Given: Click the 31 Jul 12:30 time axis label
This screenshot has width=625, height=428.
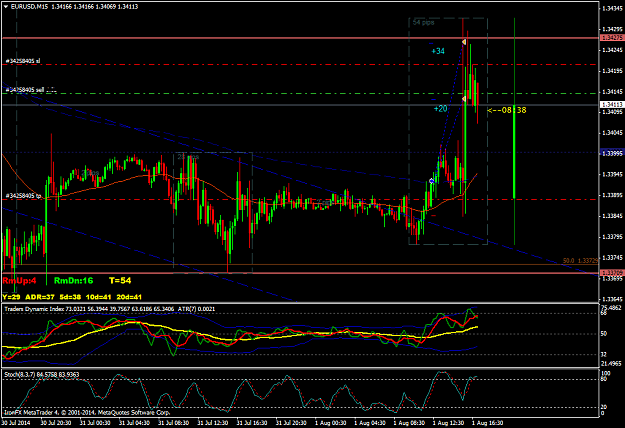Looking at the screenshot, I should coord(212,423).
